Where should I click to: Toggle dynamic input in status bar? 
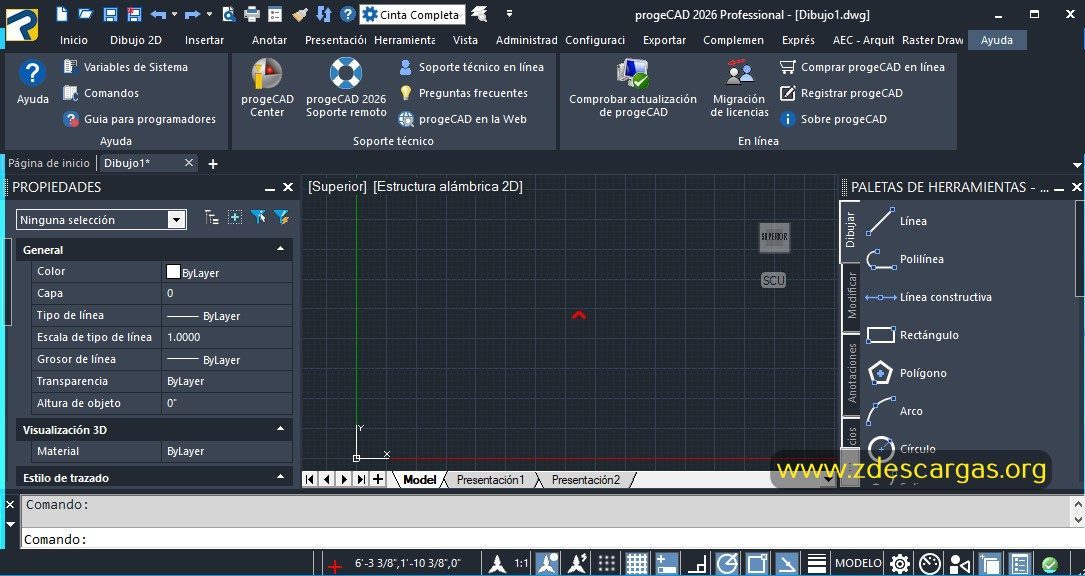point(666,564)
